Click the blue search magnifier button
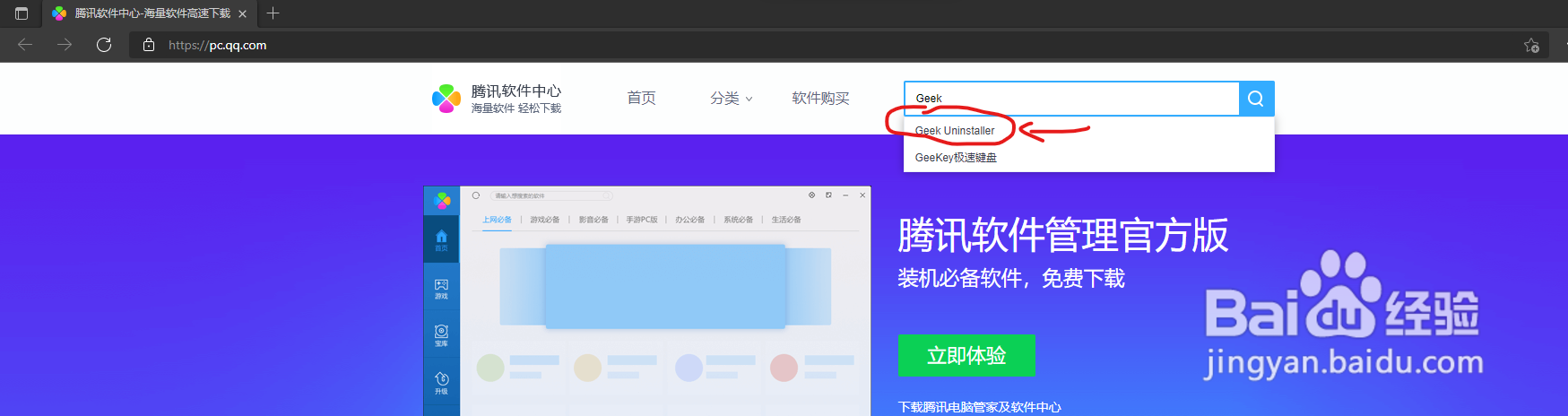 1256,99
